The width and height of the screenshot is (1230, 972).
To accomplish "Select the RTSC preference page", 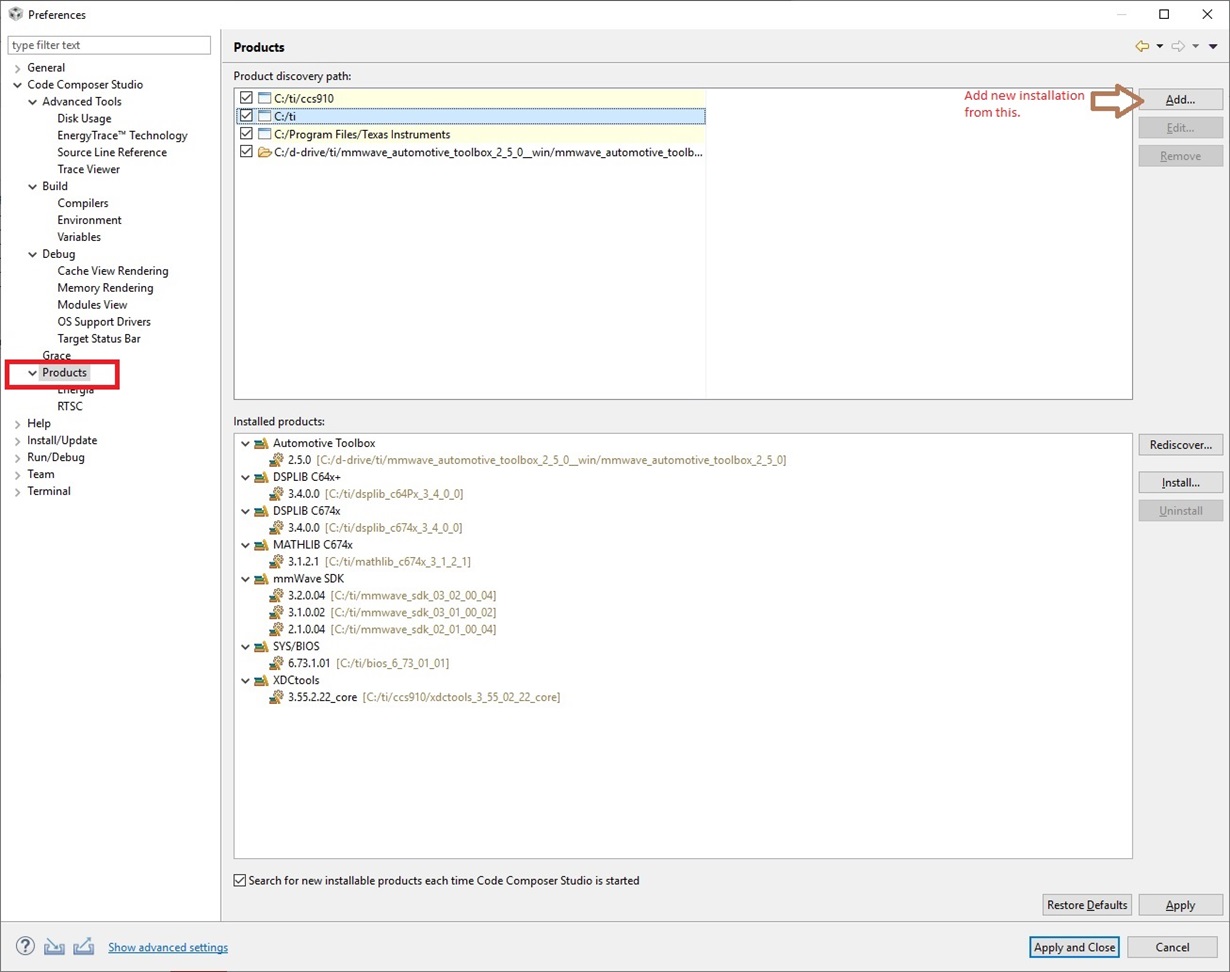I will pos(70,407).
